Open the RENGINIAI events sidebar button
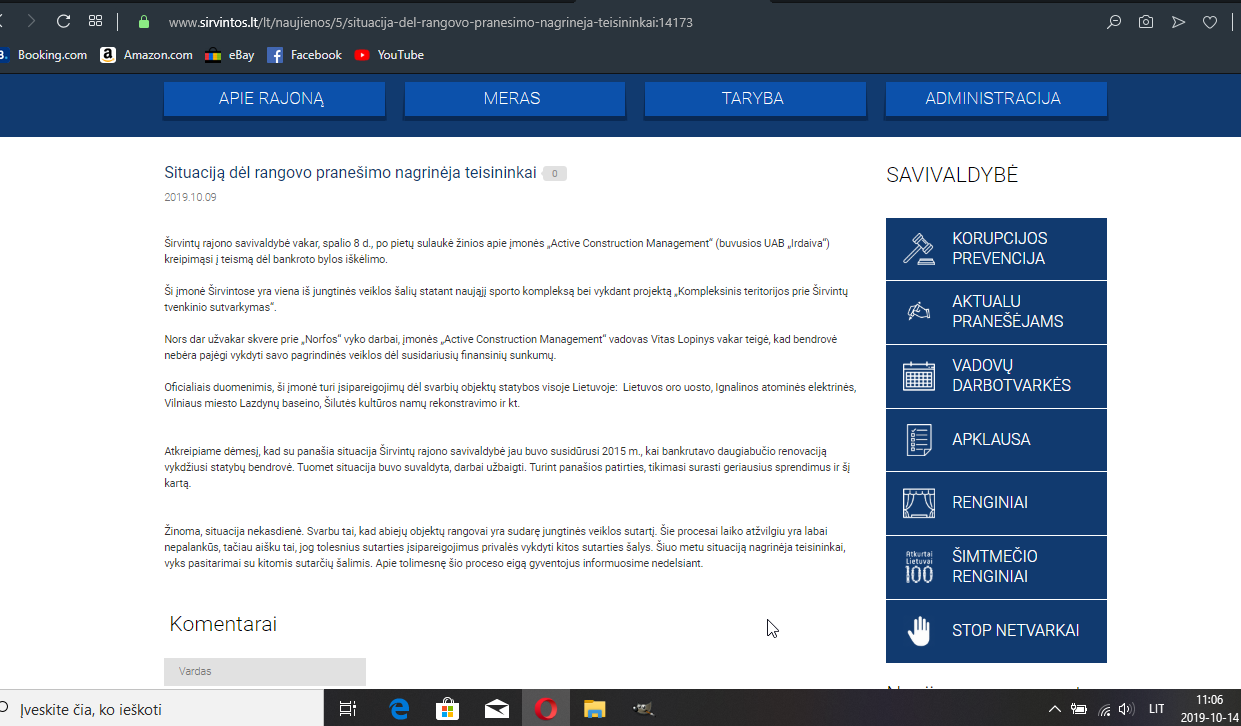Image resolution: width=1241 pixels, height=726 pixels. click(996, 503)
